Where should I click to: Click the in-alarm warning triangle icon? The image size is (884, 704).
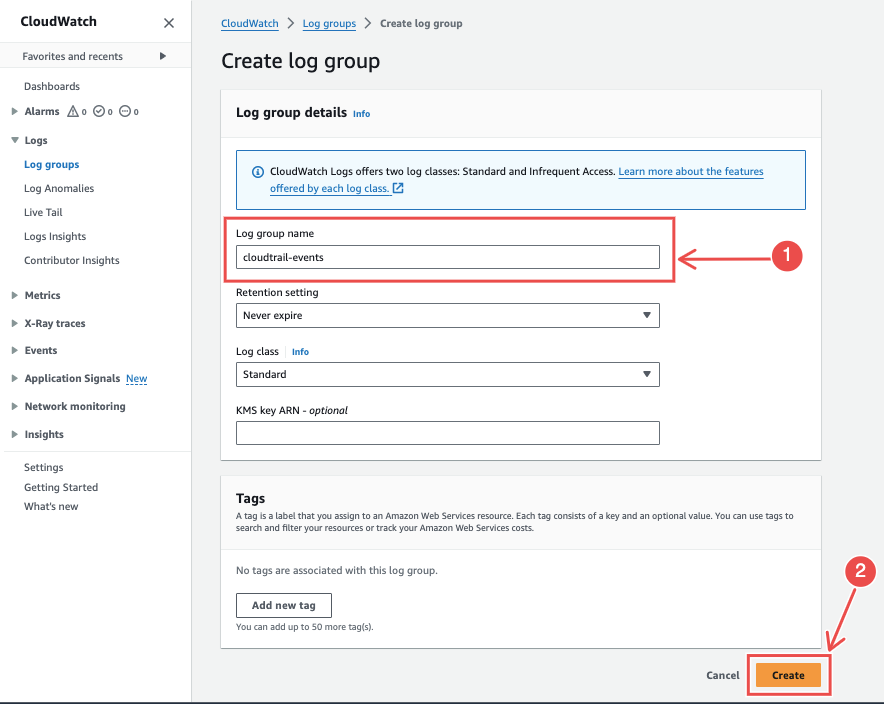(x=72, y=111)
